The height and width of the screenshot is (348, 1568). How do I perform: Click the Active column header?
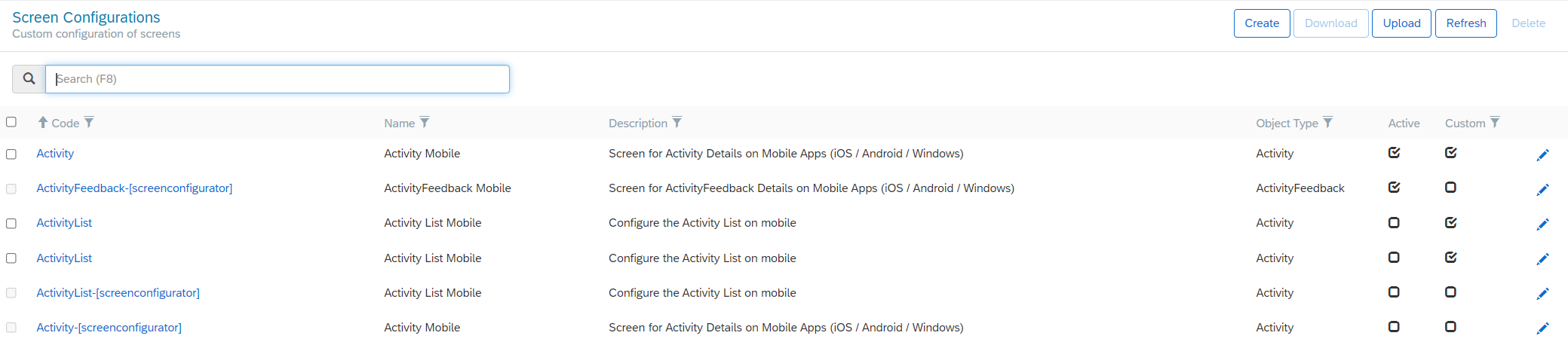[x=1404, y=123]
